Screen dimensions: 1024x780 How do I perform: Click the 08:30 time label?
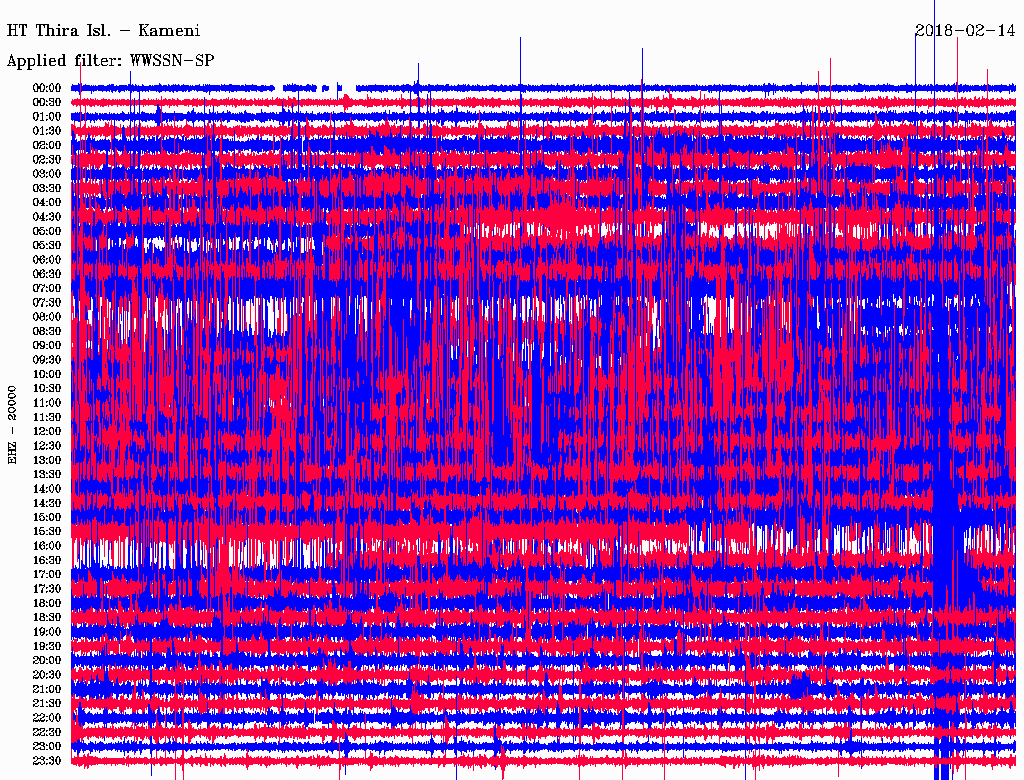click(47, 331)
